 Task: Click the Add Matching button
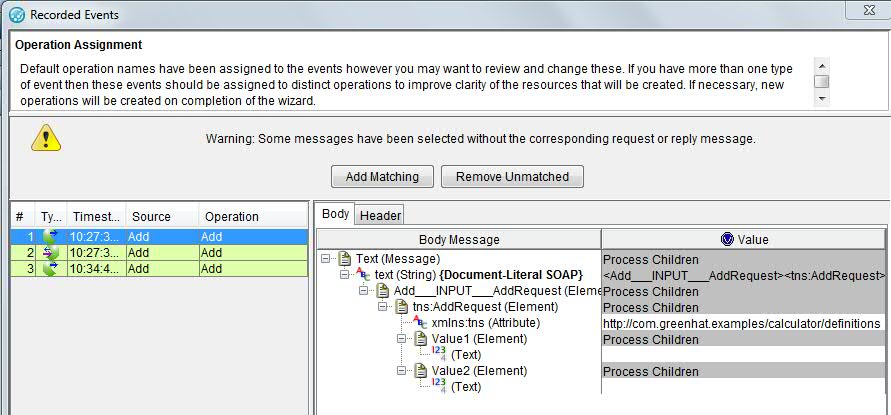tap(382, 177)
